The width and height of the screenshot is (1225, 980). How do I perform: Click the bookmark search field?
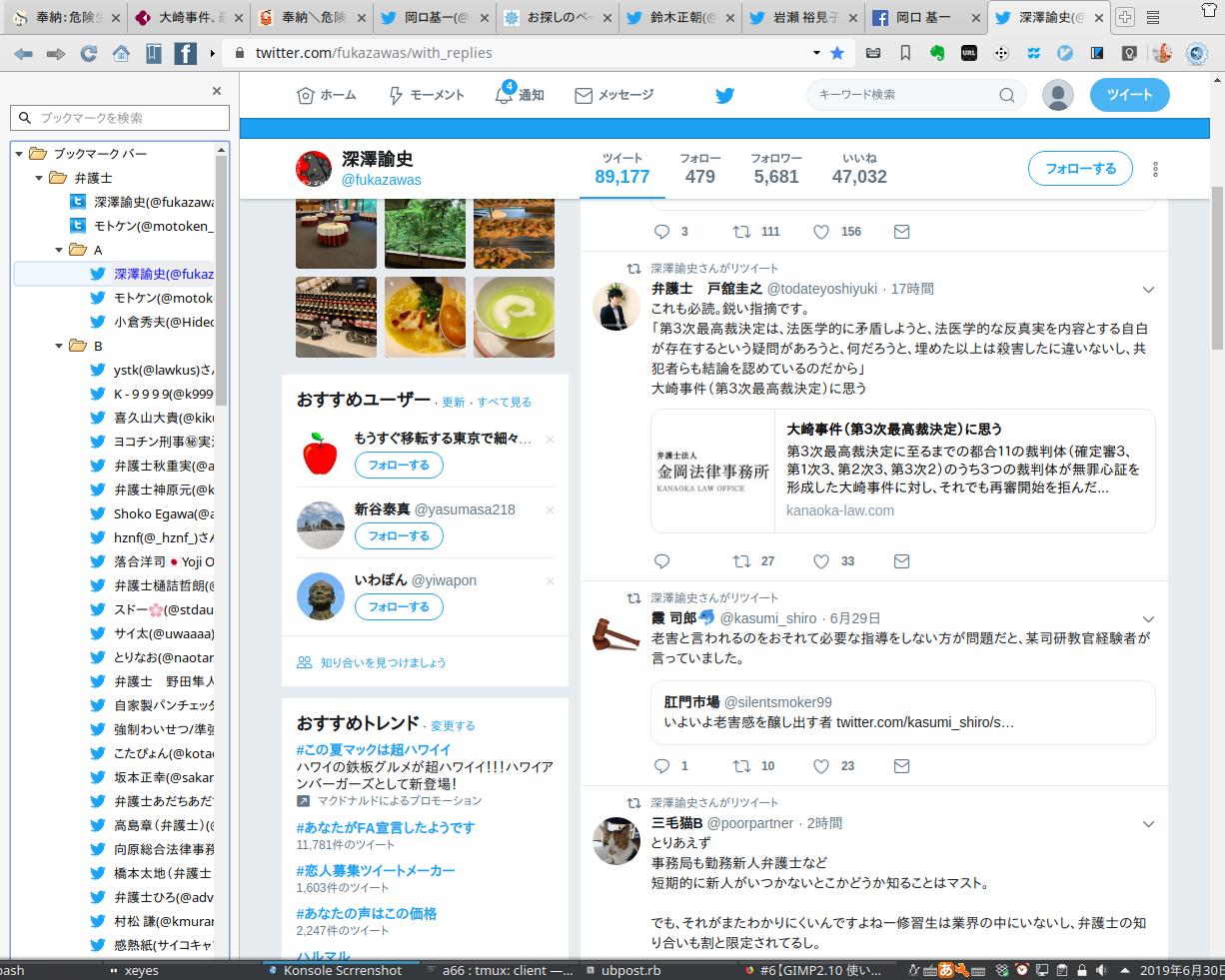pyautogui.click(x=119, y=118)
